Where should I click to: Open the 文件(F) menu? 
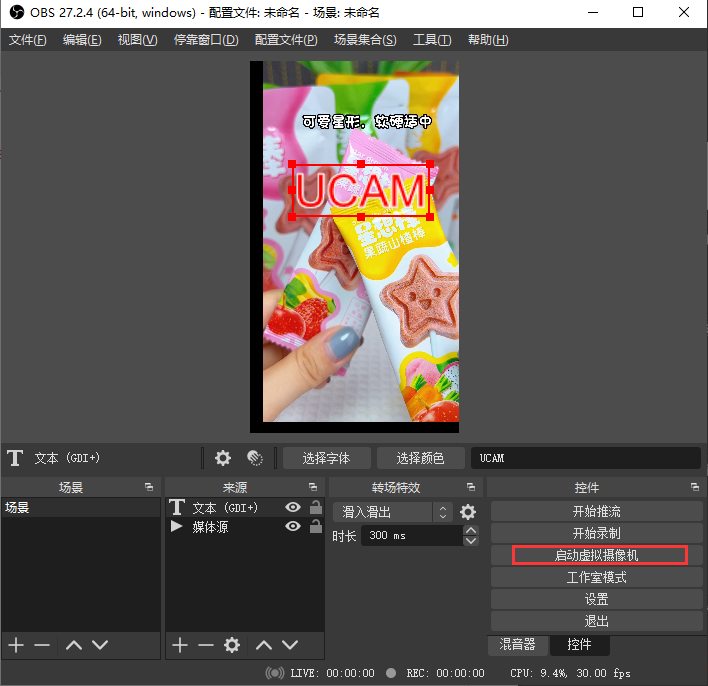(x=28, y=40)
